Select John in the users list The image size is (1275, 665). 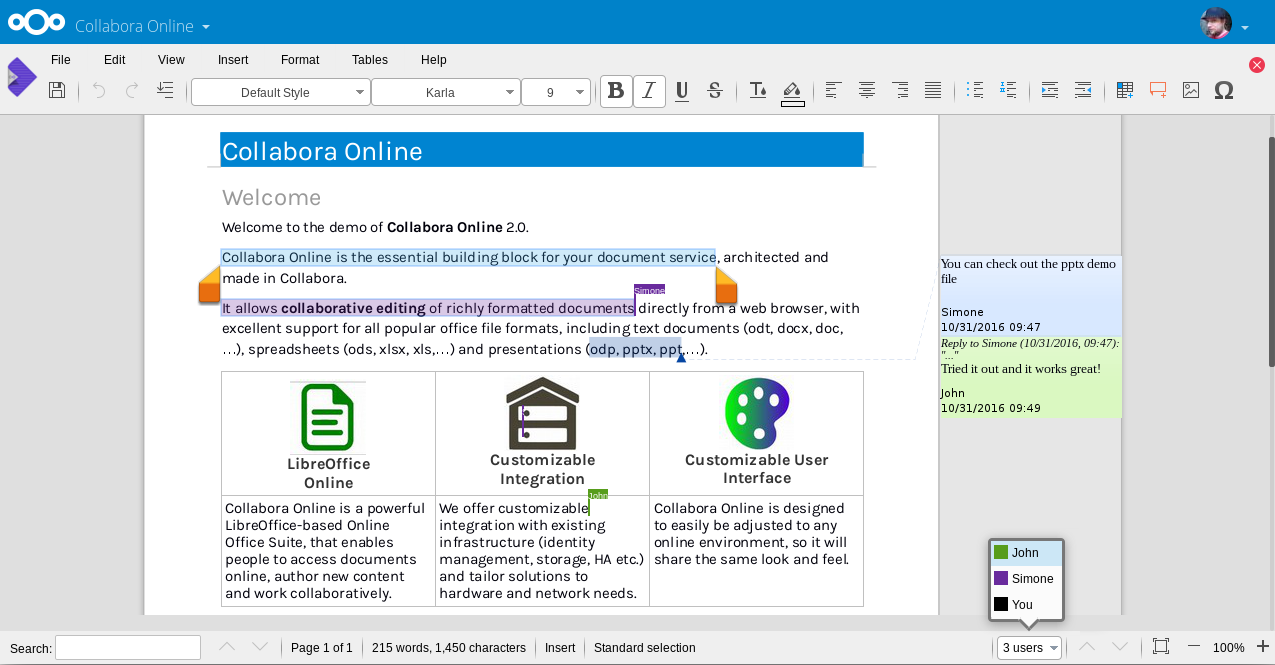pos(1024,552)
